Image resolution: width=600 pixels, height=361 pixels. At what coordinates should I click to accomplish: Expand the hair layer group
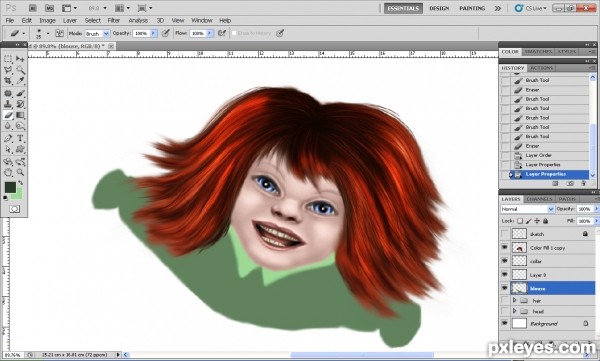(515, 301)
